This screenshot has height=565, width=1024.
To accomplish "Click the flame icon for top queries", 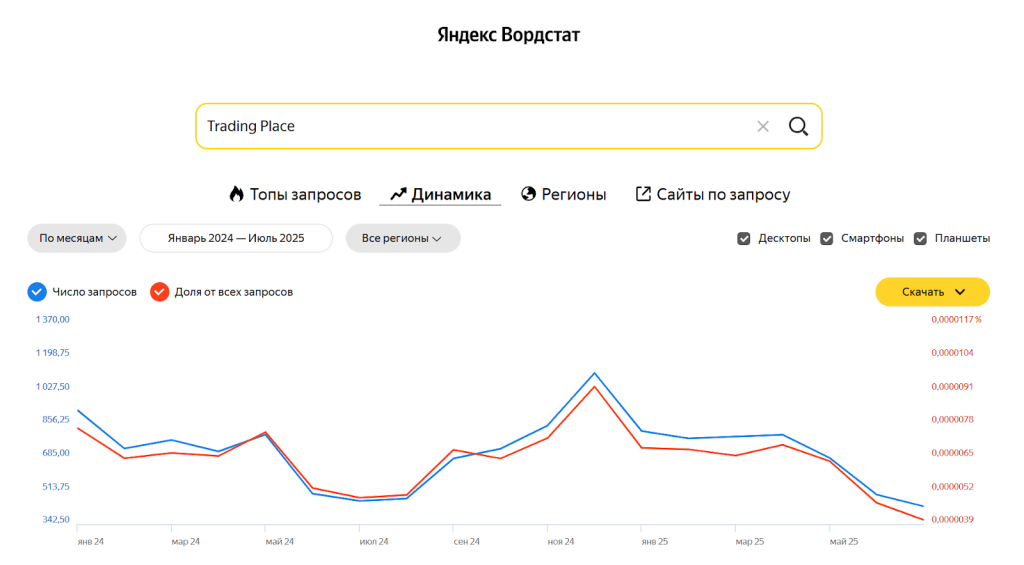I will tap(236, 194).
